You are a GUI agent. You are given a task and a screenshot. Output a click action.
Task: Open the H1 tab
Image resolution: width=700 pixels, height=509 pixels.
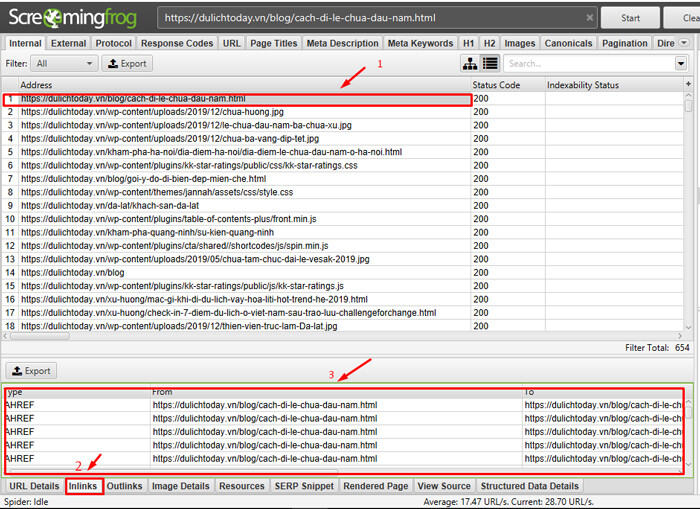click(468, 43)
